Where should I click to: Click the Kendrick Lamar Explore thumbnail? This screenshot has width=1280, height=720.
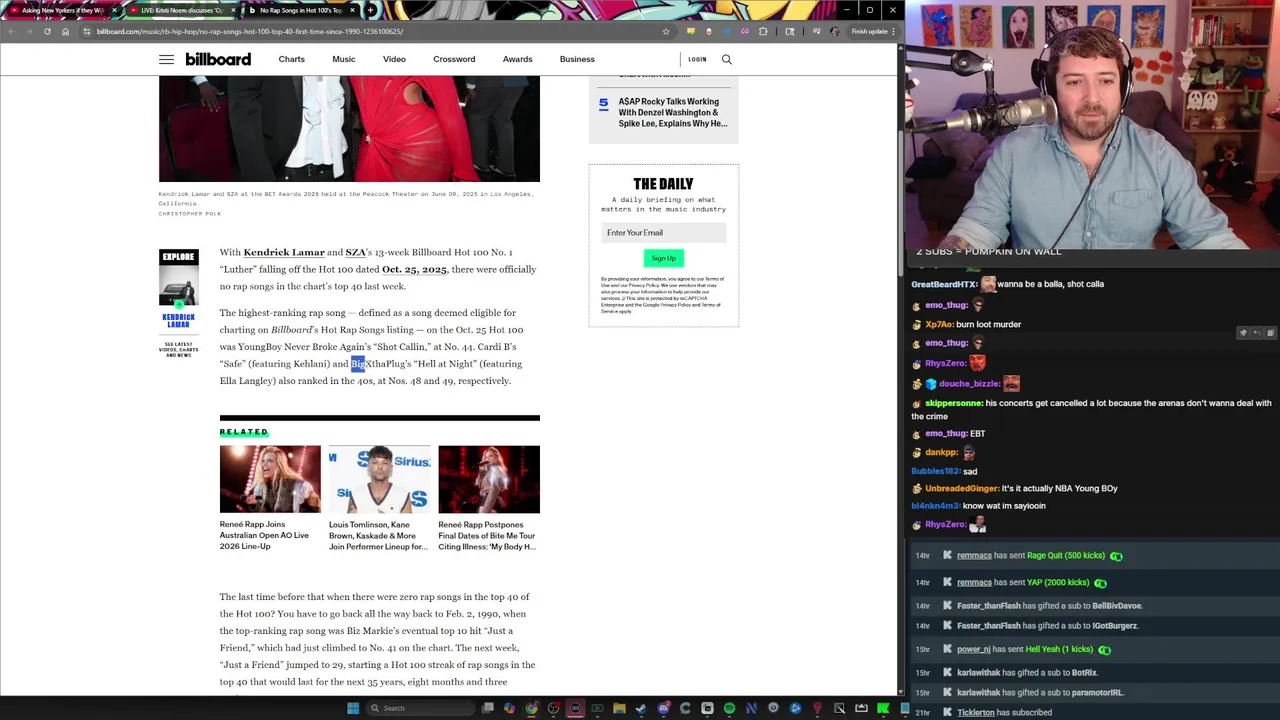tap(178, 287)
